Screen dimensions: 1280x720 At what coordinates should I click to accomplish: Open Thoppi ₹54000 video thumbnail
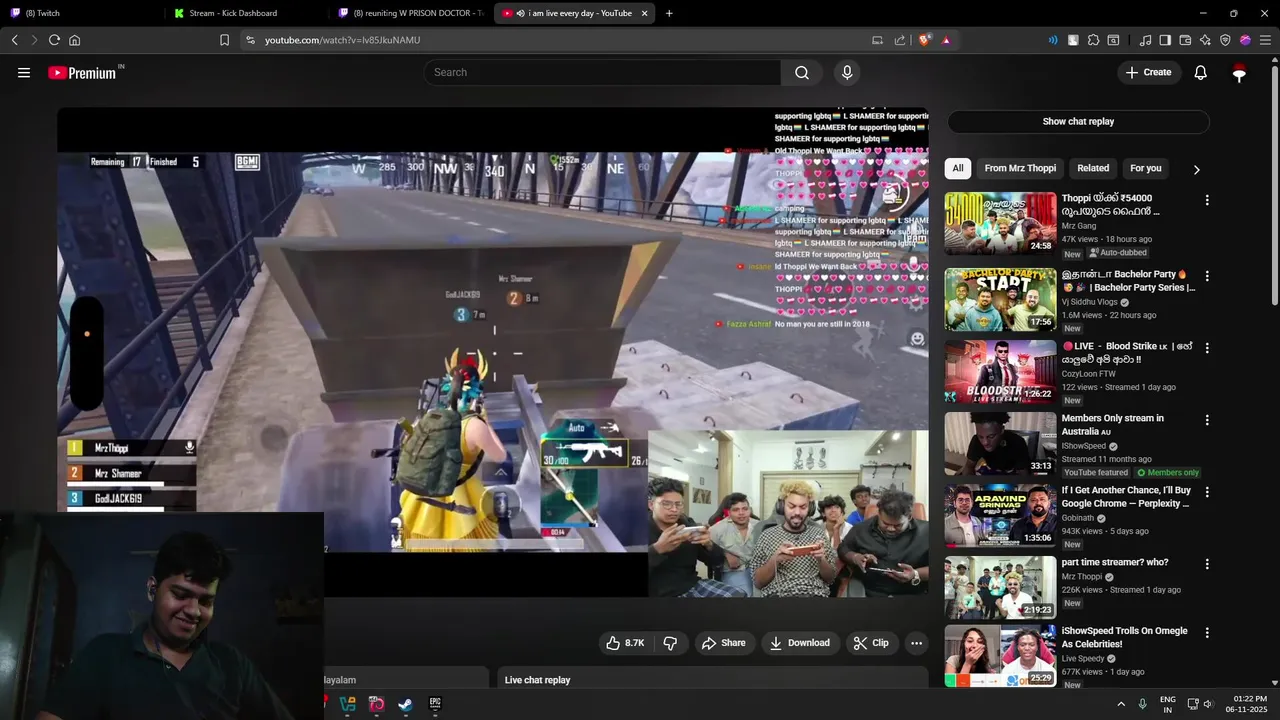coord(1000,223)
